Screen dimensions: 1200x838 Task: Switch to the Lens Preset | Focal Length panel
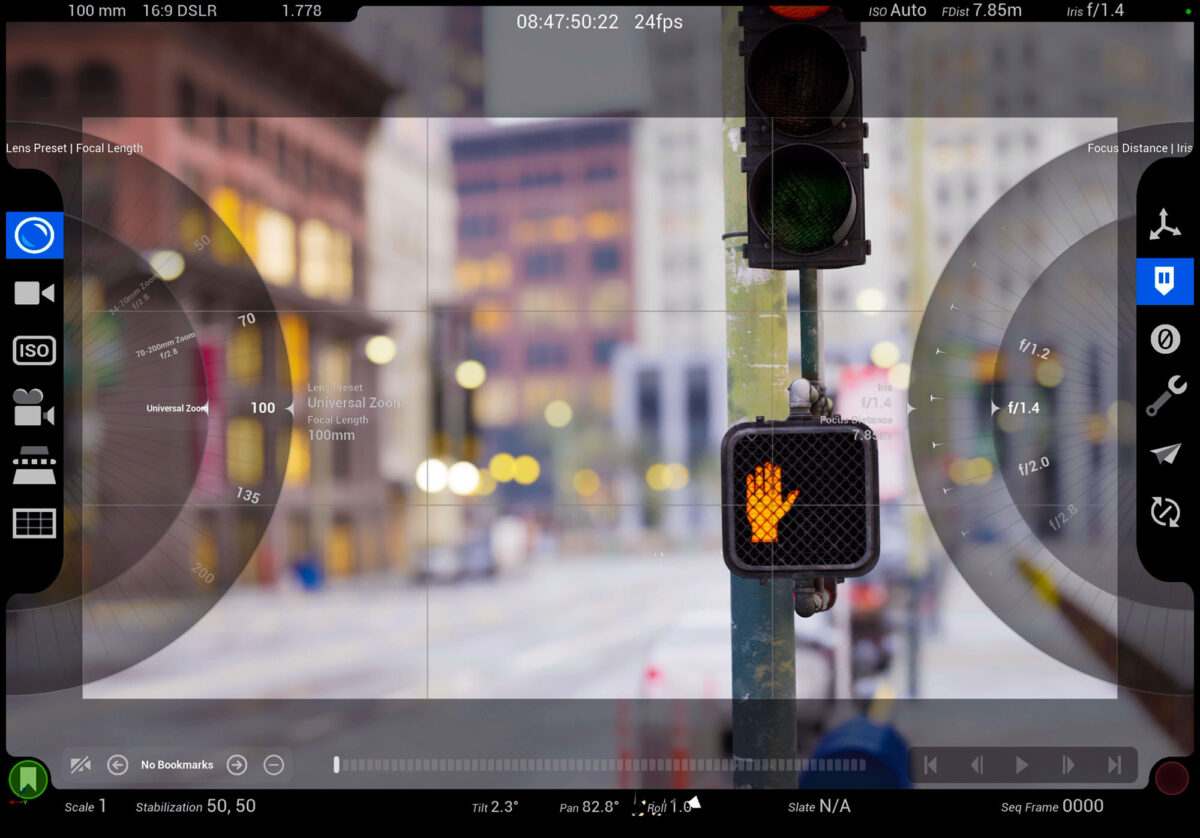[x=74, y=147]
